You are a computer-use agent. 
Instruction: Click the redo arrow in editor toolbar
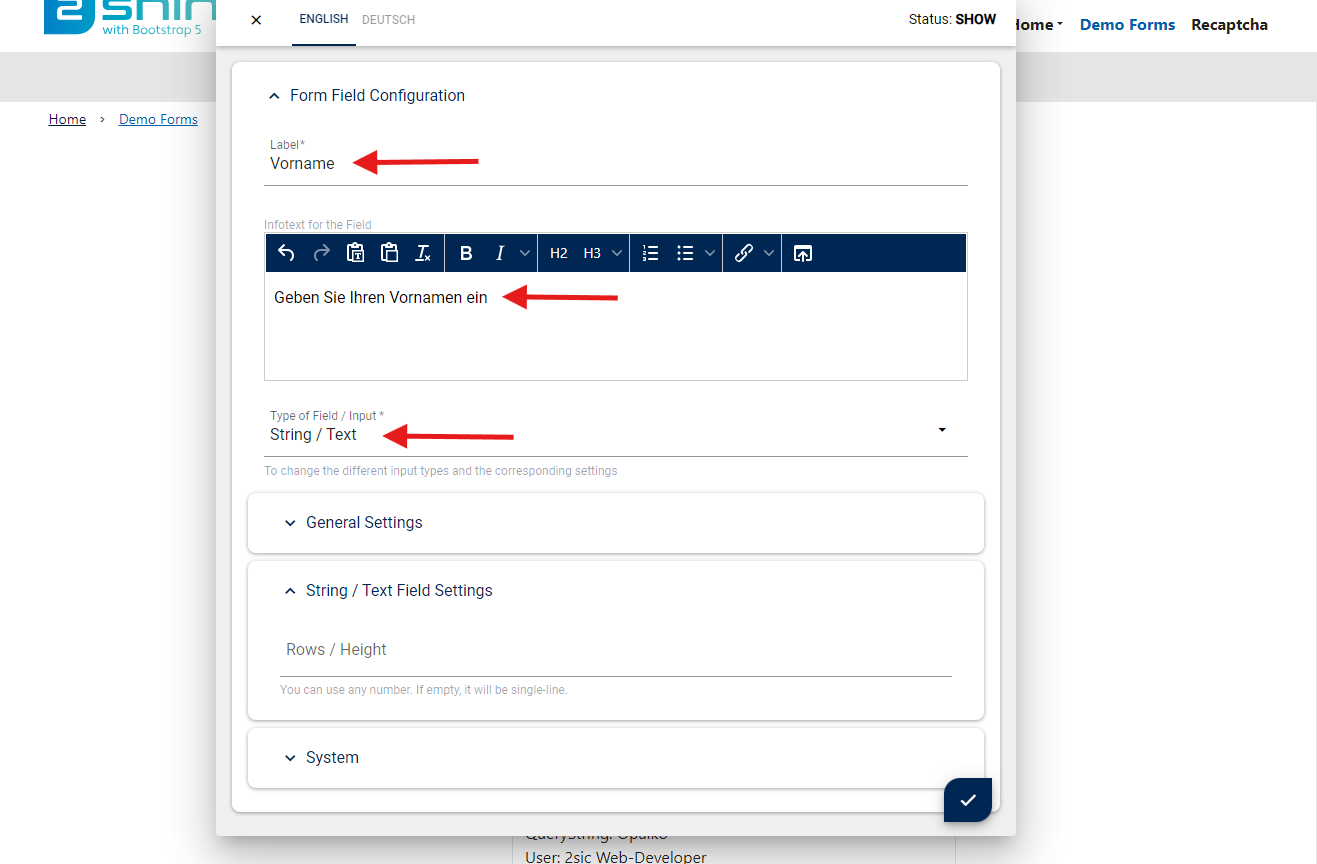321,253
